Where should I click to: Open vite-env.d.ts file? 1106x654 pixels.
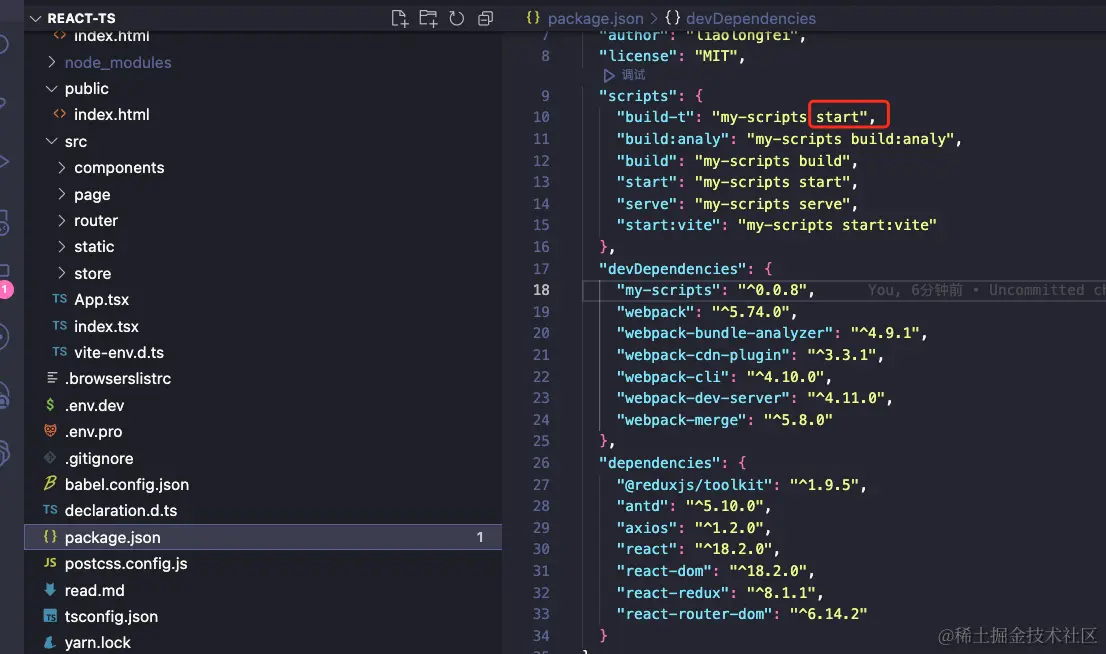click(x=118, y=353)
